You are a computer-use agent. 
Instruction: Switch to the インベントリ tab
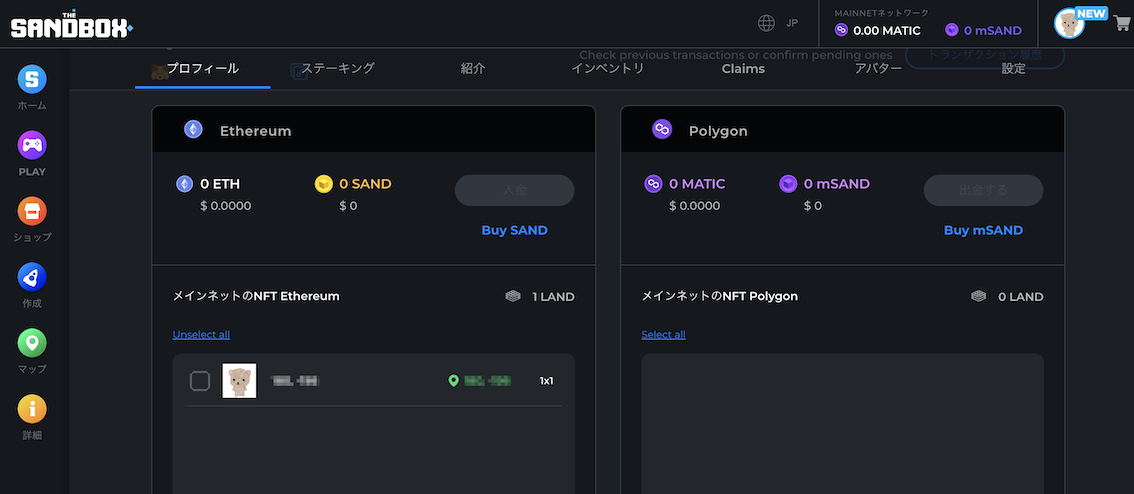pyautogui.click(x=608, y=69)
